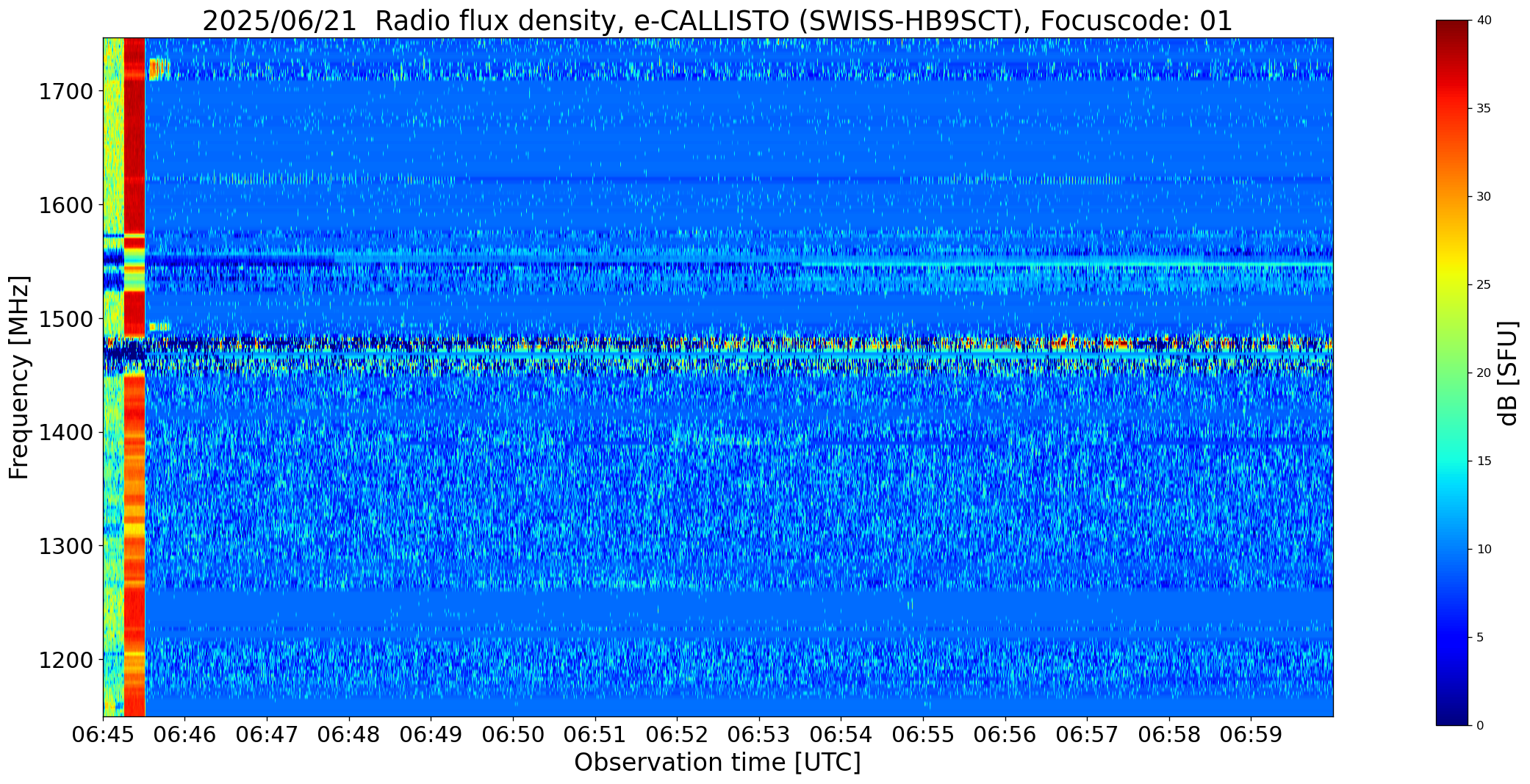Click the colorbar tick label 30
Viewport: 1530px width, 784px height.
click(x=1484, y=197)
